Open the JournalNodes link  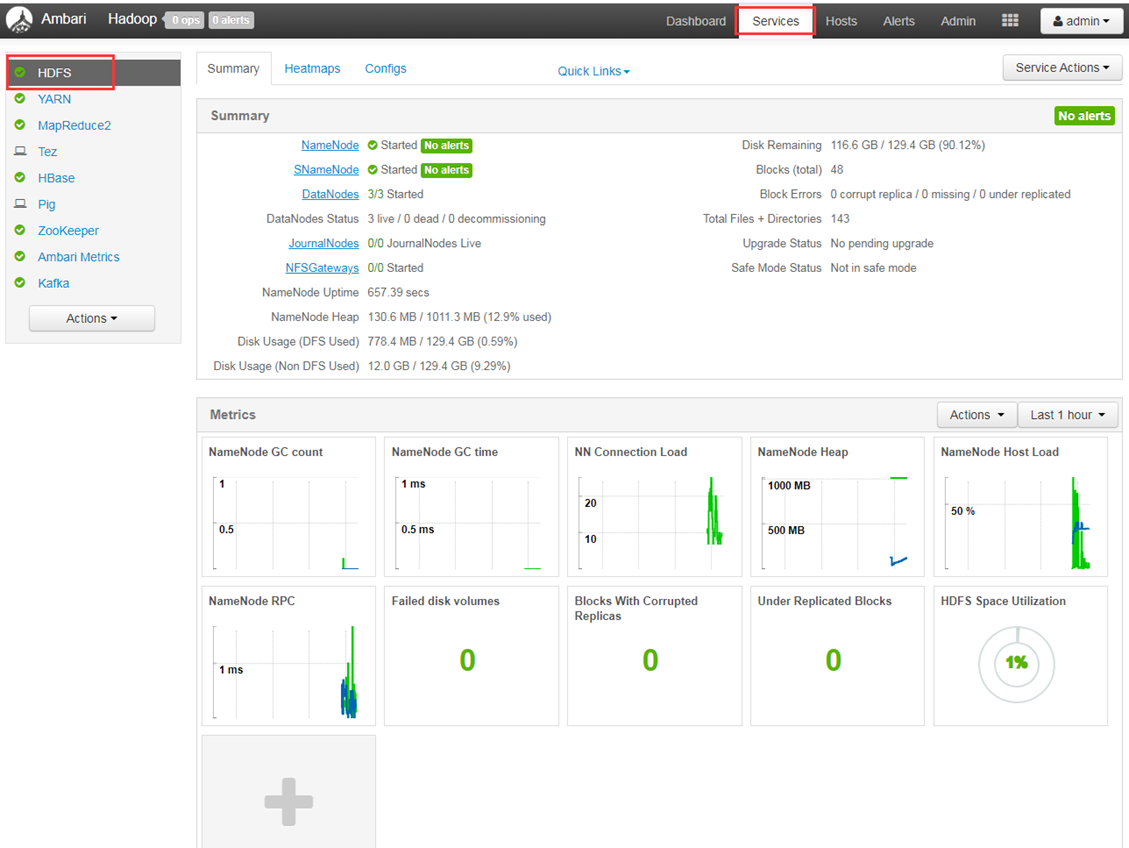[324, 243]
